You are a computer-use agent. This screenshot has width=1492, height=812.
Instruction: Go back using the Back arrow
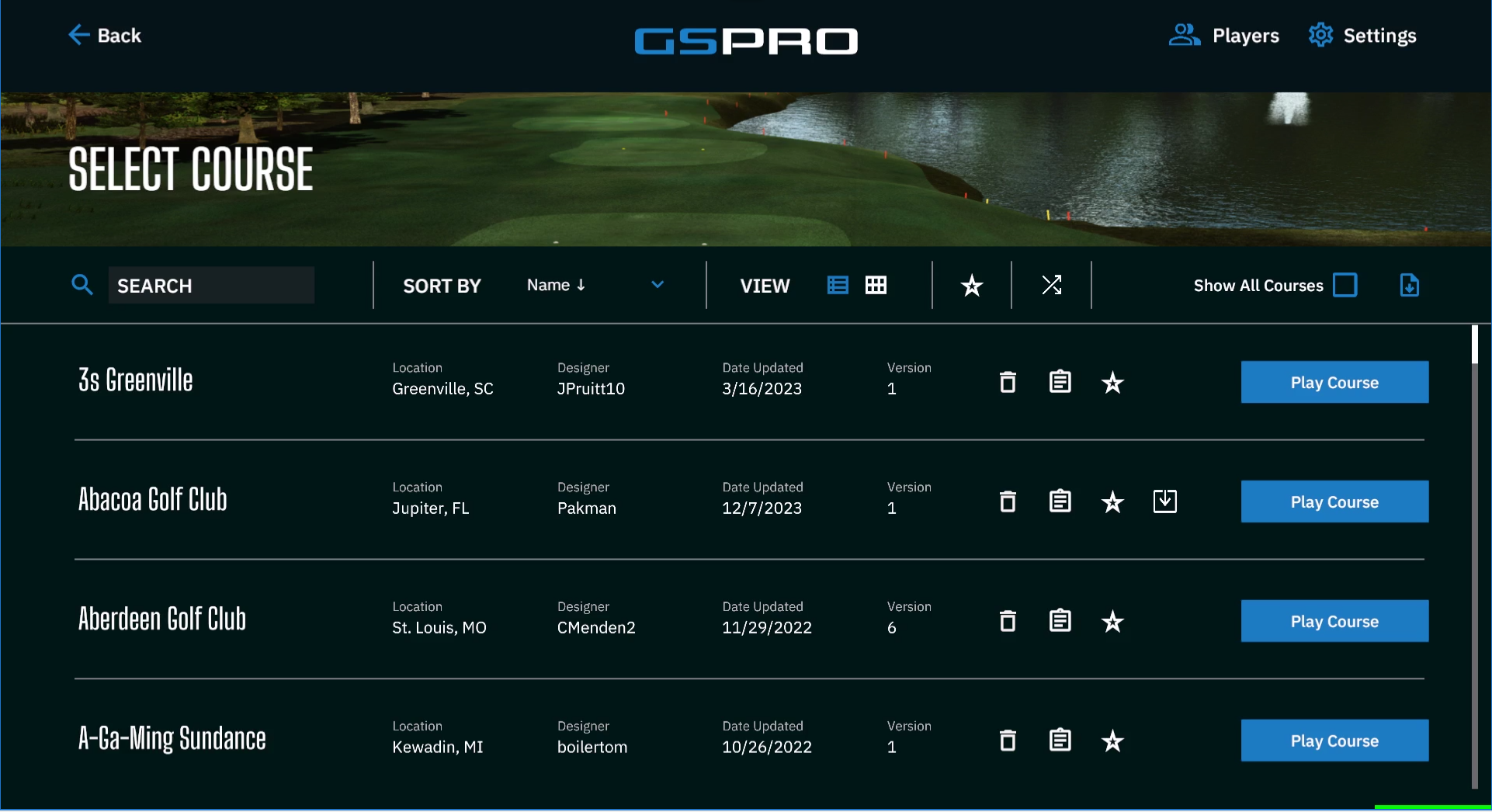[x=105, y=36]
